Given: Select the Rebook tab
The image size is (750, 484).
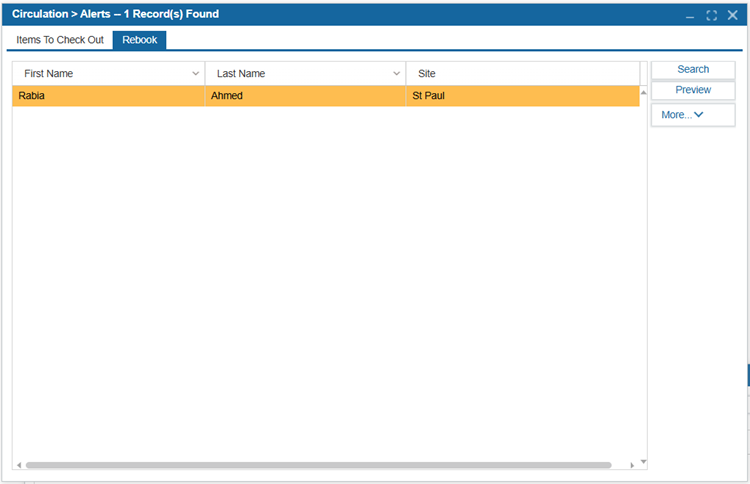Looking at the screenshot, I should pyautogui.click(x=140, y=40).
